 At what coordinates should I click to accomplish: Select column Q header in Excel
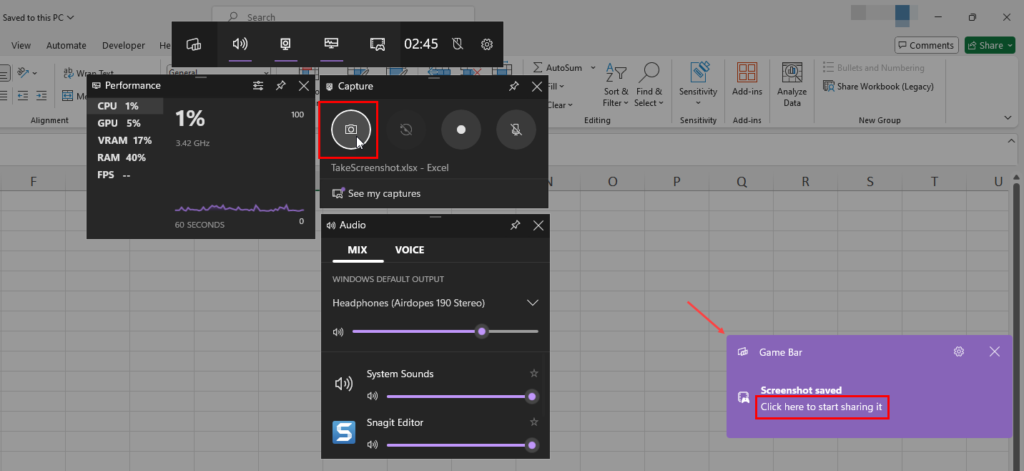pyautogui.click(x=741, y=182)
